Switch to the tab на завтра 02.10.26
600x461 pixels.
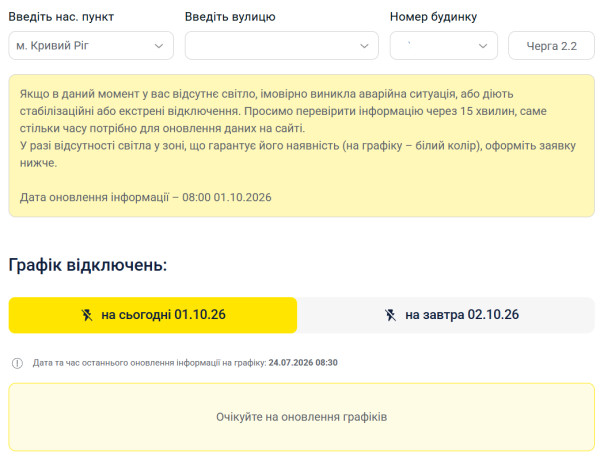[x=446, y=315]
